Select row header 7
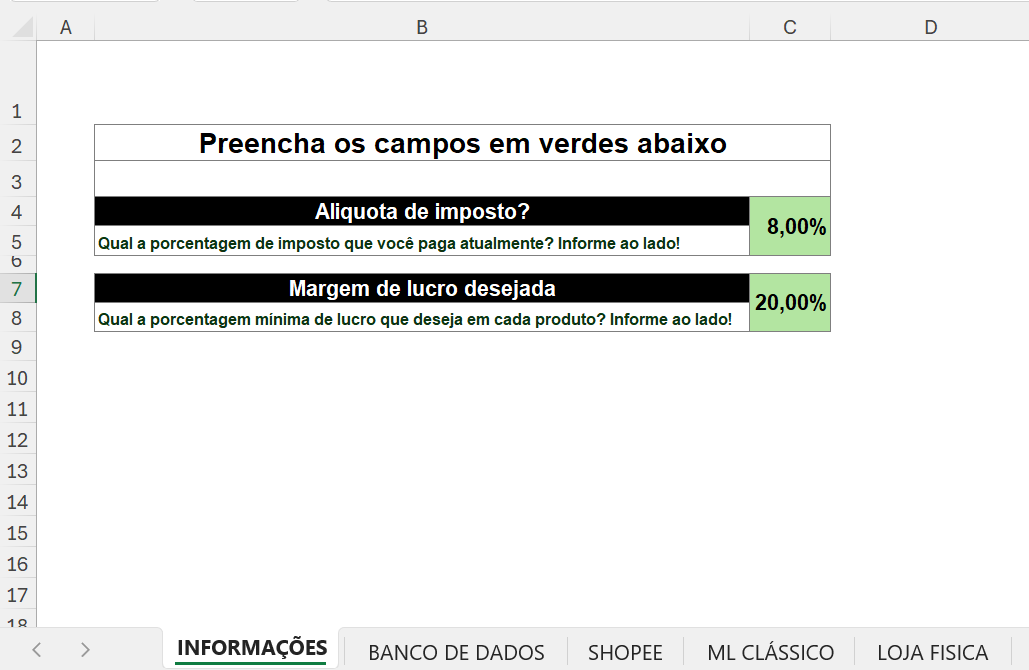Viewport: 1029px width, 670px height. coord(17,287)
